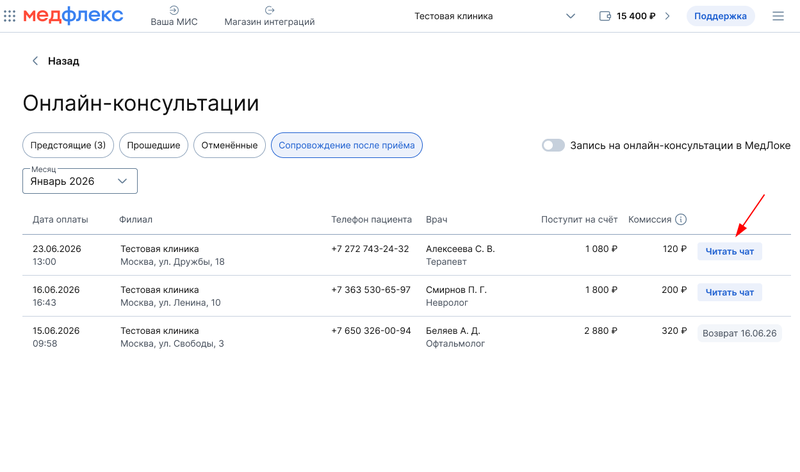Select the Сопровождение после приёма tab
Screen dimensions: 800x472
coord(346,145)
